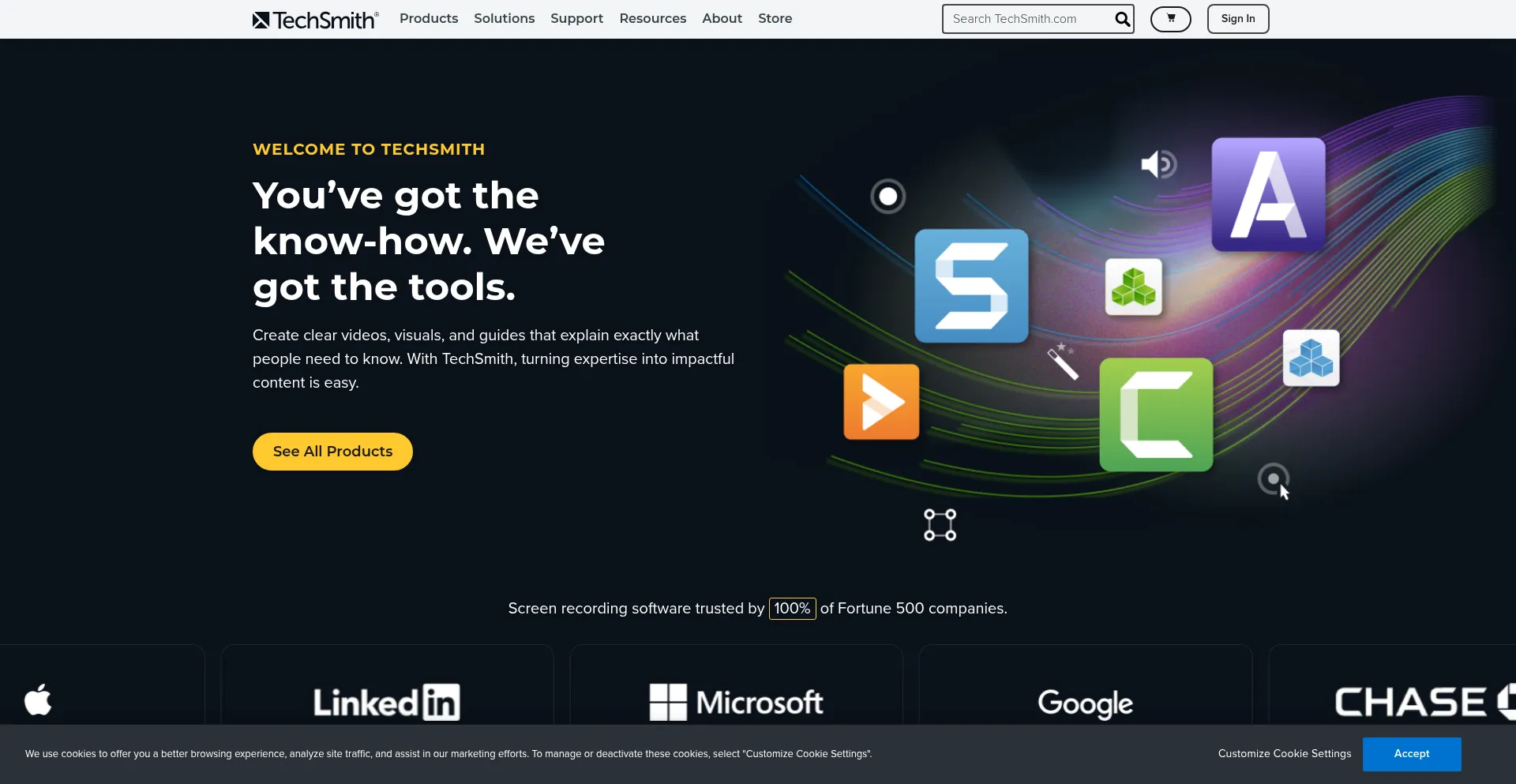Accept the cookie notice
The height and width of the screenshot is (784, 1516).
[1411, 754]
